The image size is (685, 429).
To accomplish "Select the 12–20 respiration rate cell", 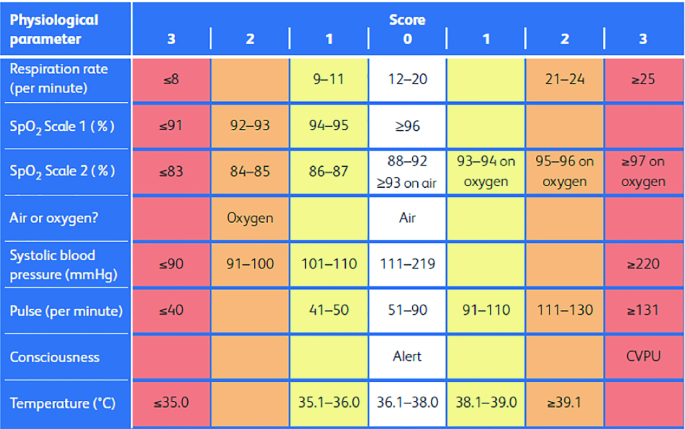I will pyautogui.click(x=407, y=79).
